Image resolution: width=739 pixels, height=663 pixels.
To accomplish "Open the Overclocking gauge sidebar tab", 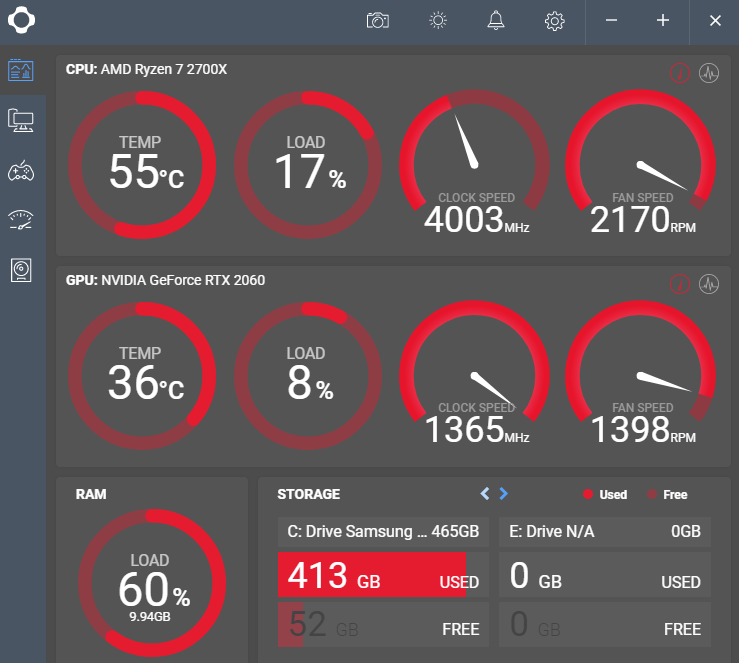I will (x=21, y=220).
